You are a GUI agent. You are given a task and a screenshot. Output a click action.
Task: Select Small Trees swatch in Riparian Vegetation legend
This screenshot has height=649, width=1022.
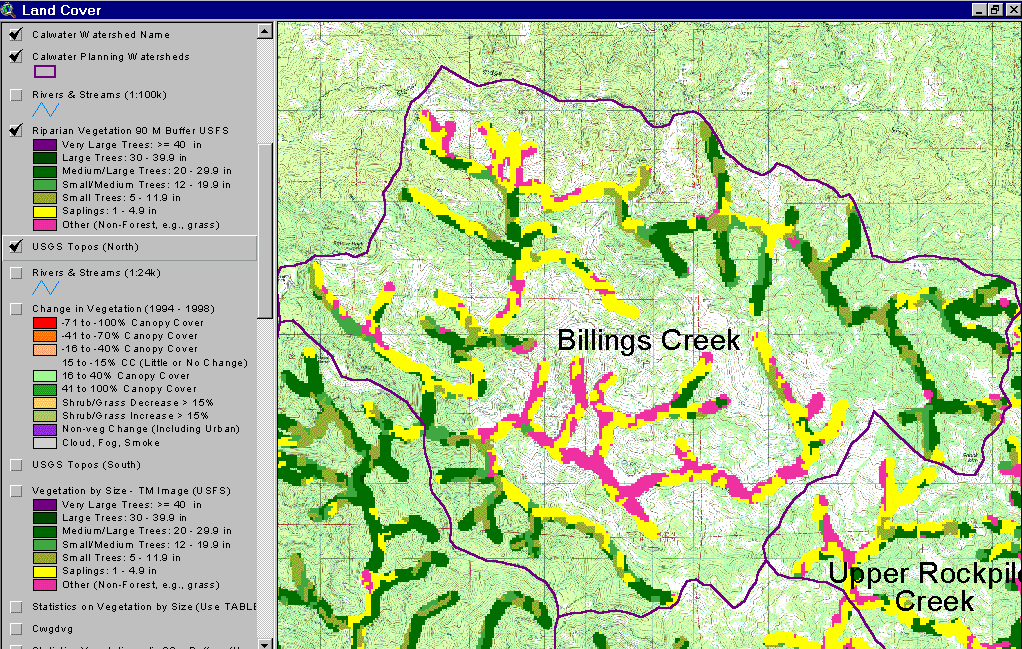click(44, 198)
